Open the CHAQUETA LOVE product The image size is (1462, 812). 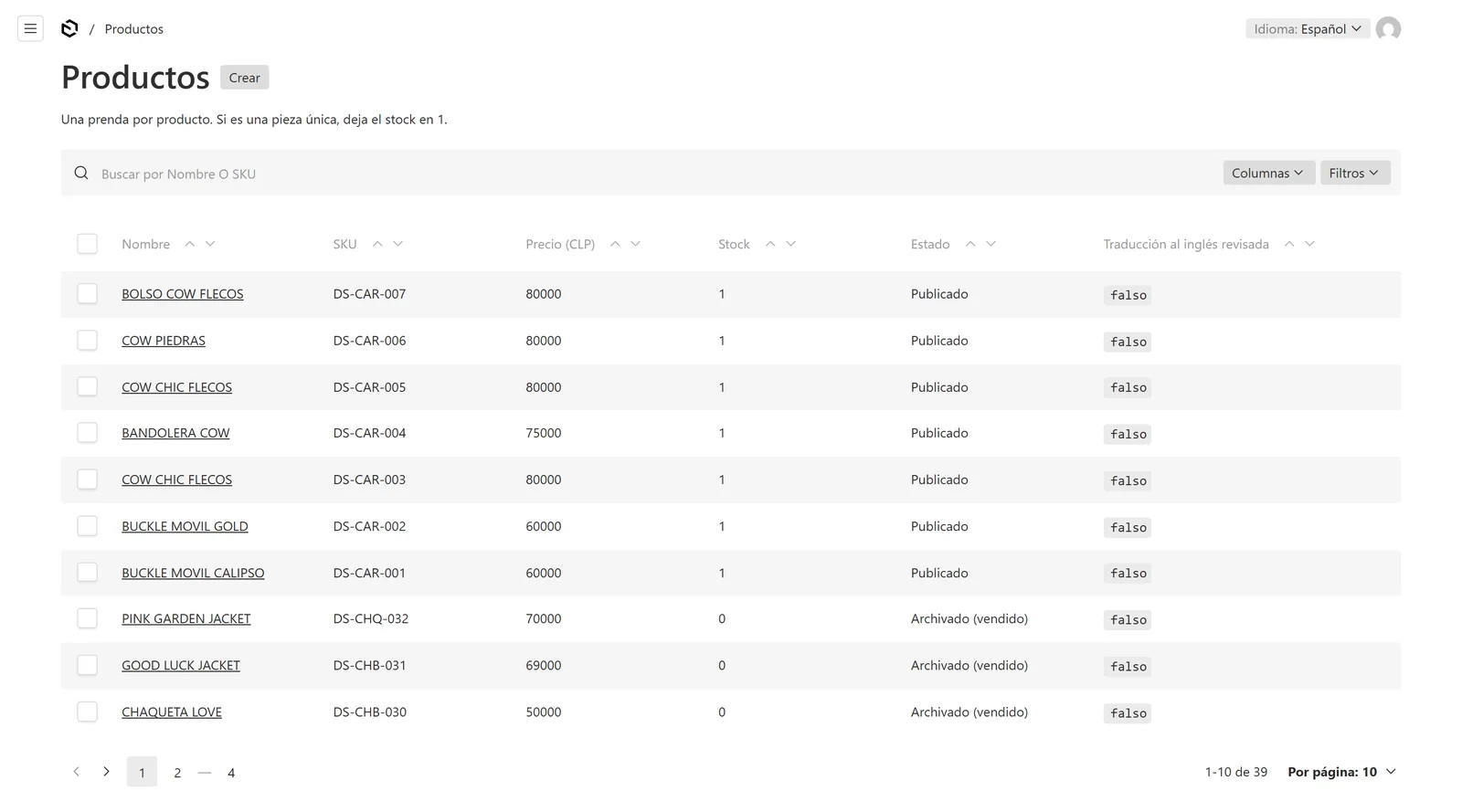pos(172,712)
